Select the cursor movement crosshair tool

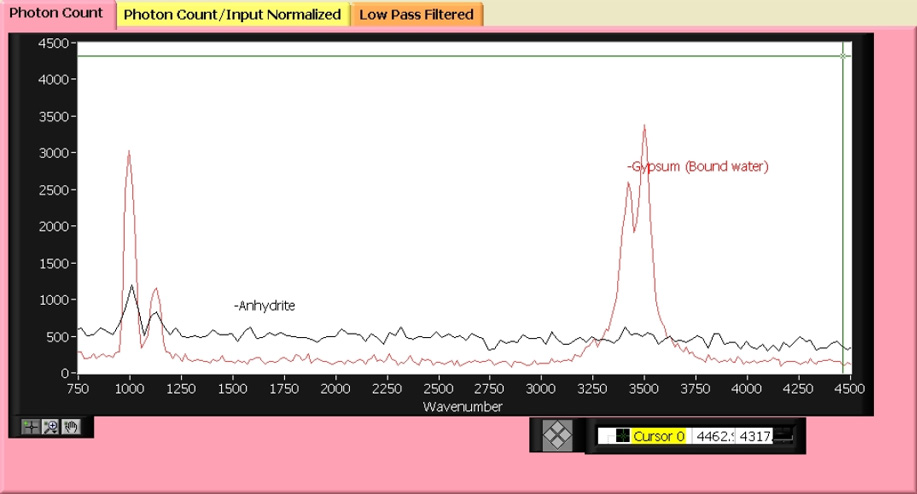pyautogui.click(x=30, y=427)
